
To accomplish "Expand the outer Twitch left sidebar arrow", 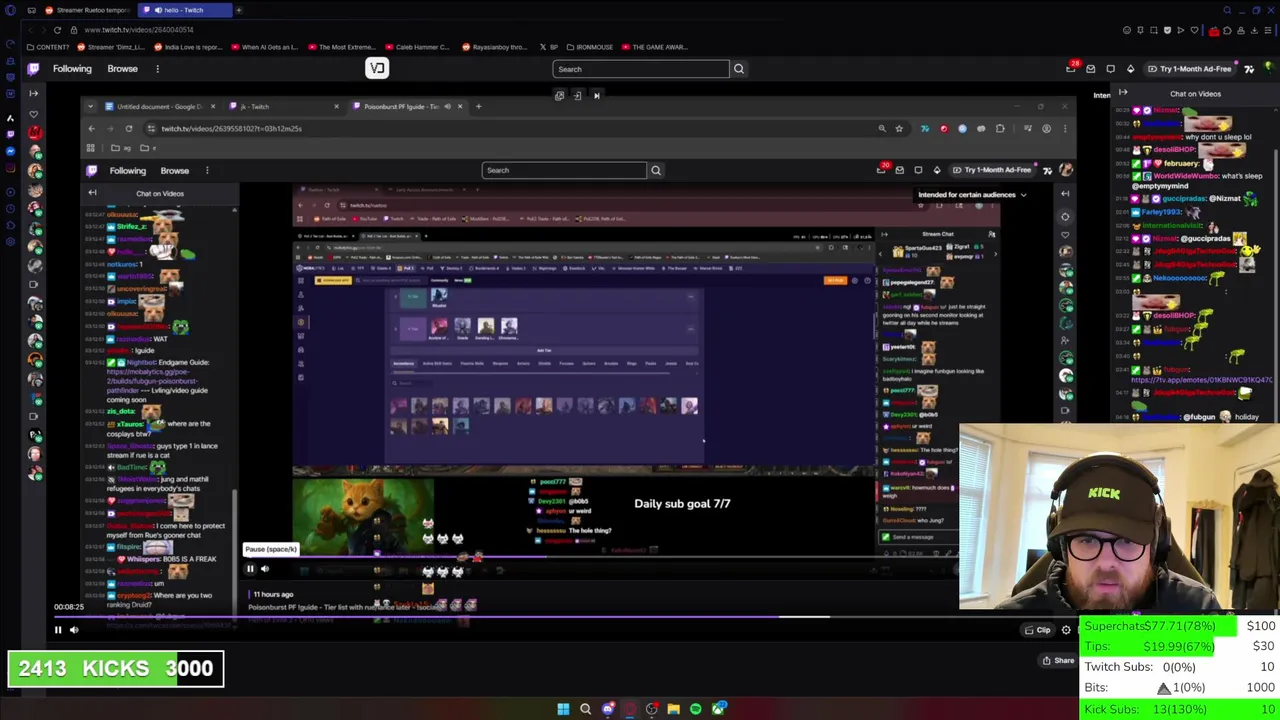I will (x=33, y=93).
